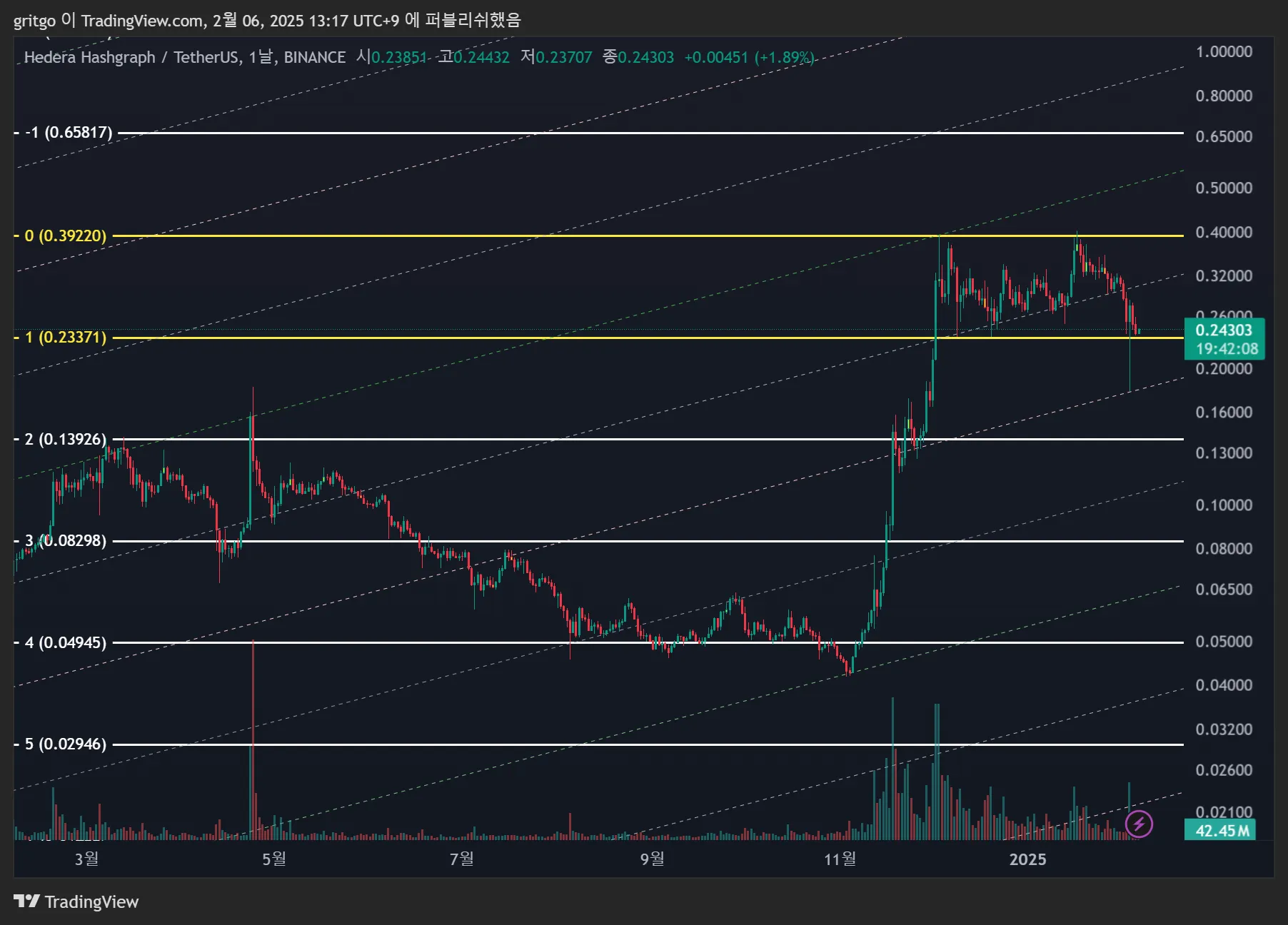Image resolution: width=1288 pixels, height=925 pixels.
Task: Click the low price value 0.23707
Action: click(564, 57)
